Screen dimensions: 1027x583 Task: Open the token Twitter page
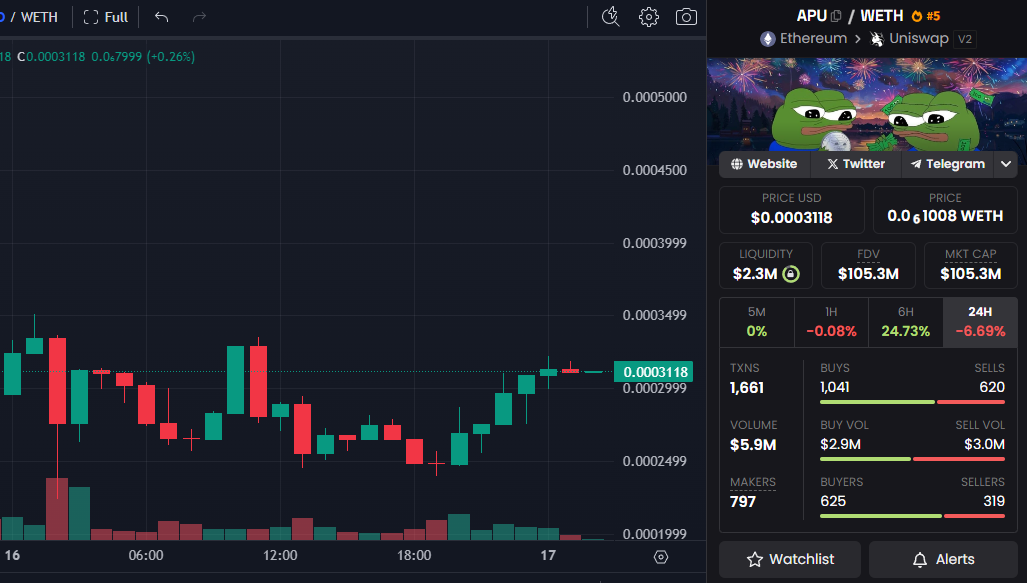tap(856, 164)
